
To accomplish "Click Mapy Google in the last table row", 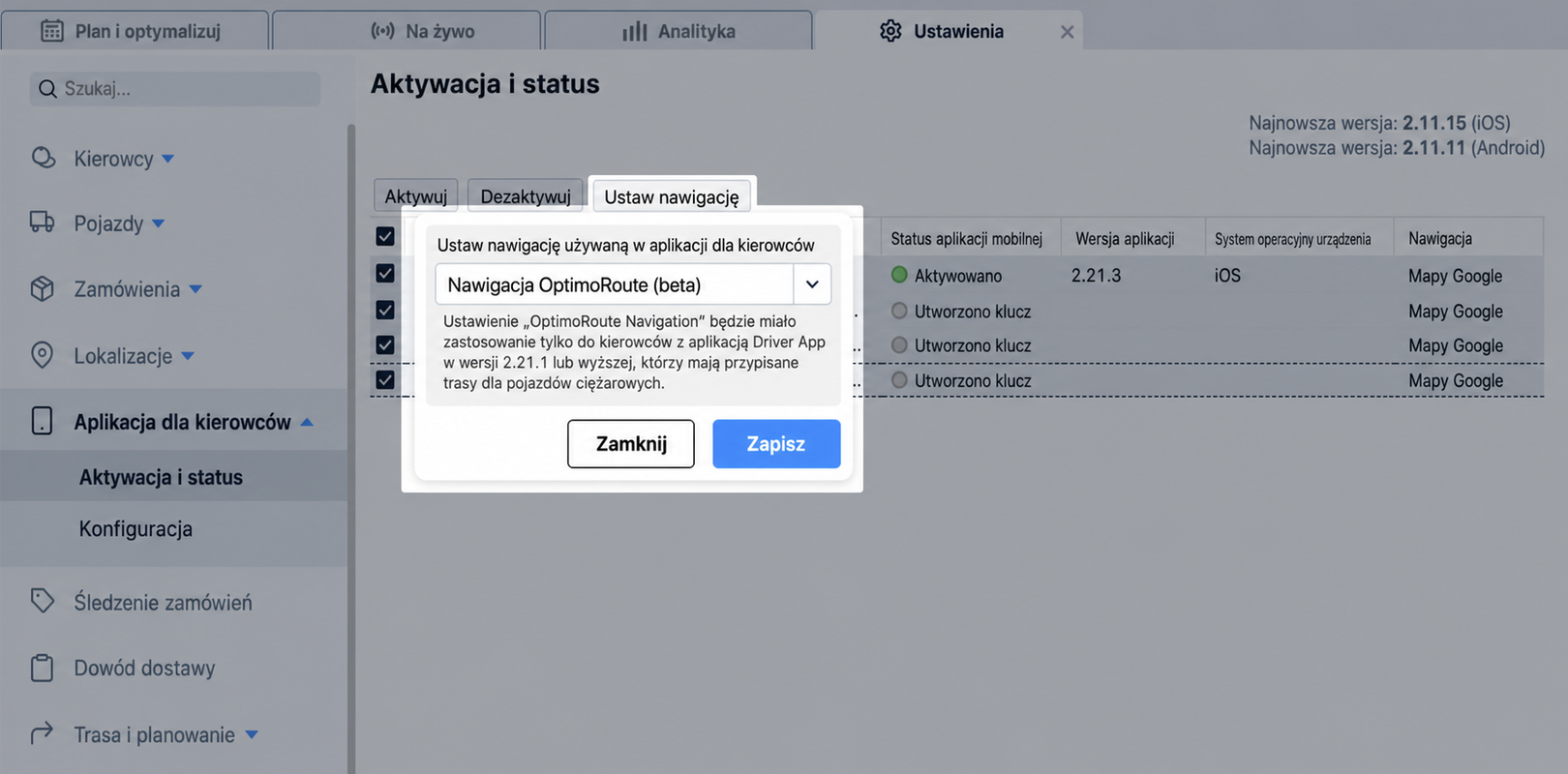I will click(x=1456, y=381).
